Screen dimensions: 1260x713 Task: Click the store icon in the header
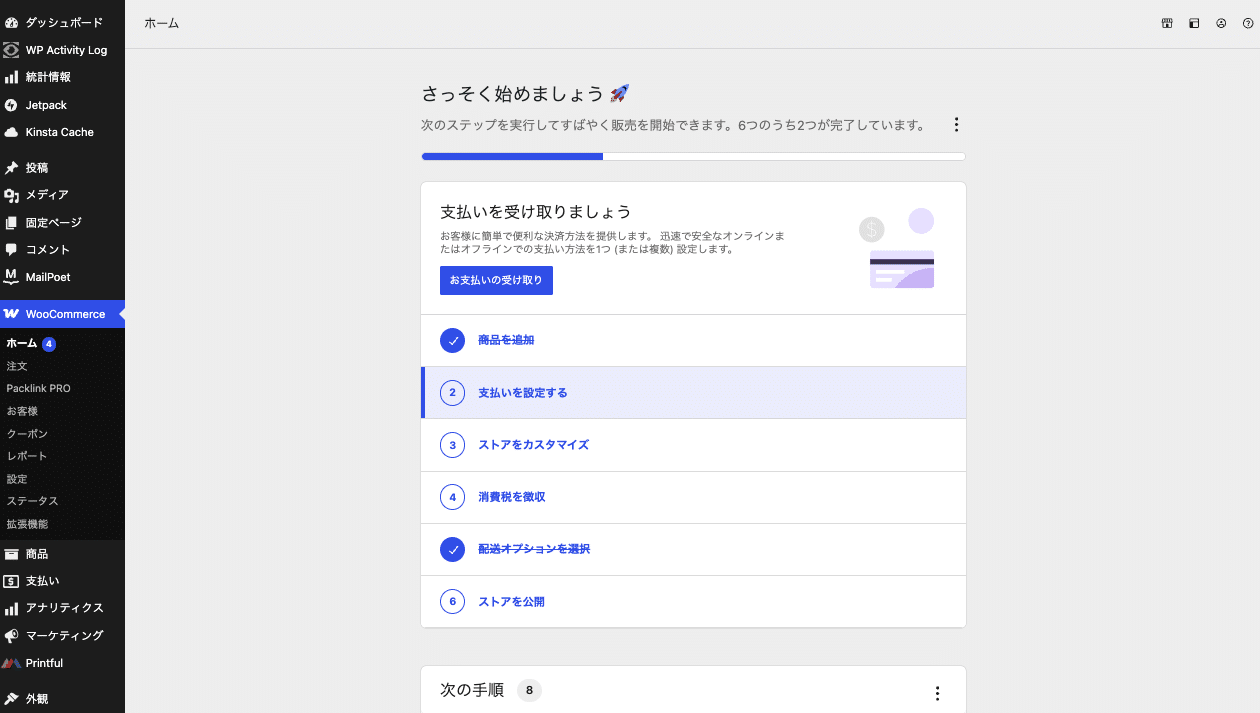tap(1167, 23)
